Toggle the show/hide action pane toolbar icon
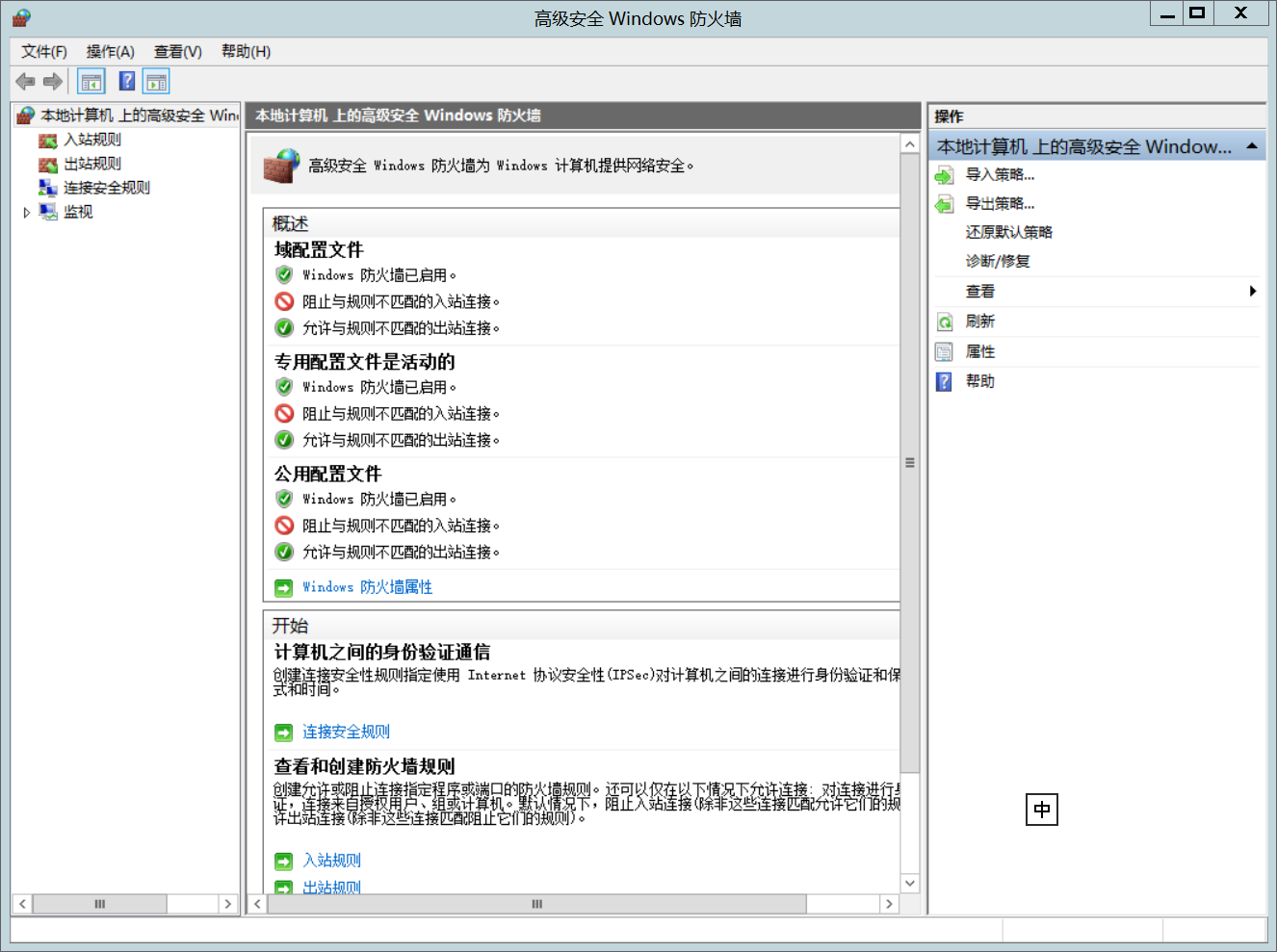The image size is (1277, 952). (156, 82)
